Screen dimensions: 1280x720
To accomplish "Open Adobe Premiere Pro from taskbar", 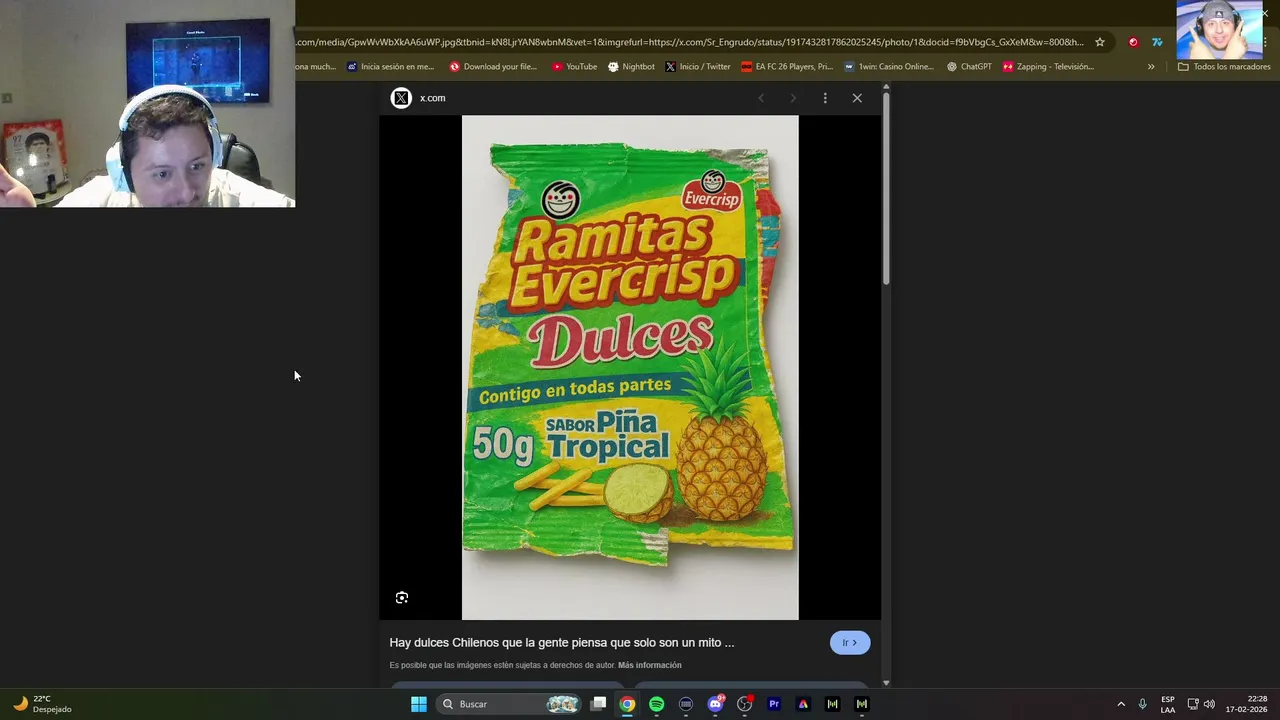I will pyautogui.click(x=774, y=704).
